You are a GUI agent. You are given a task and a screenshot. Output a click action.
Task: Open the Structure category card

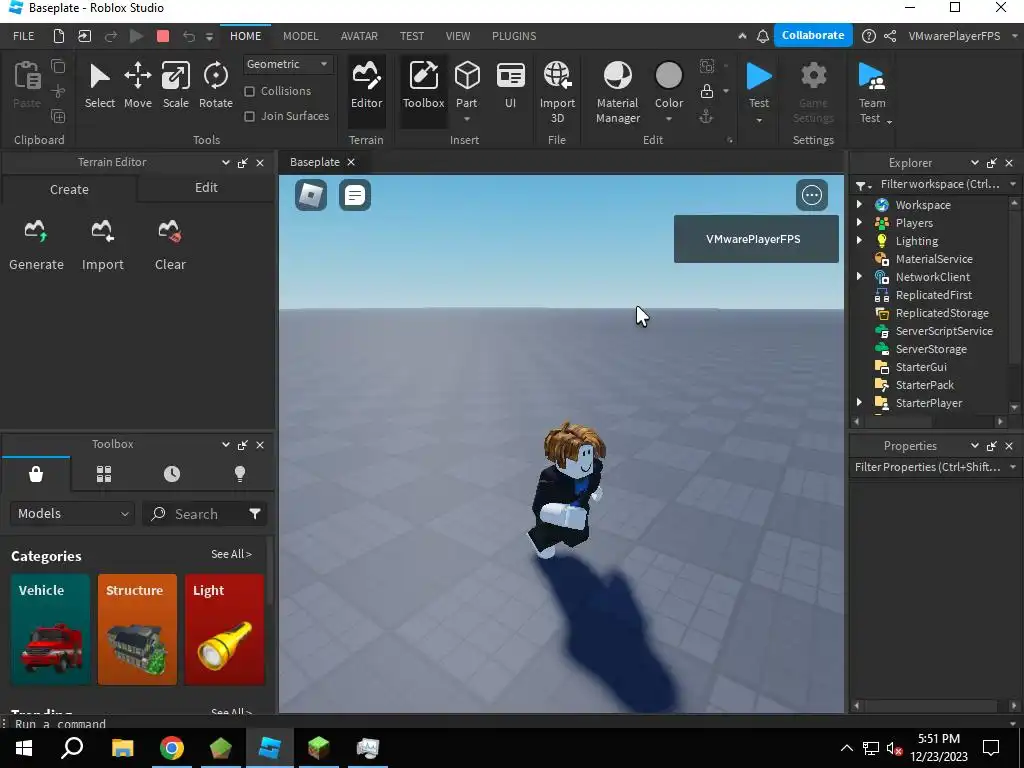pos(137,630)
